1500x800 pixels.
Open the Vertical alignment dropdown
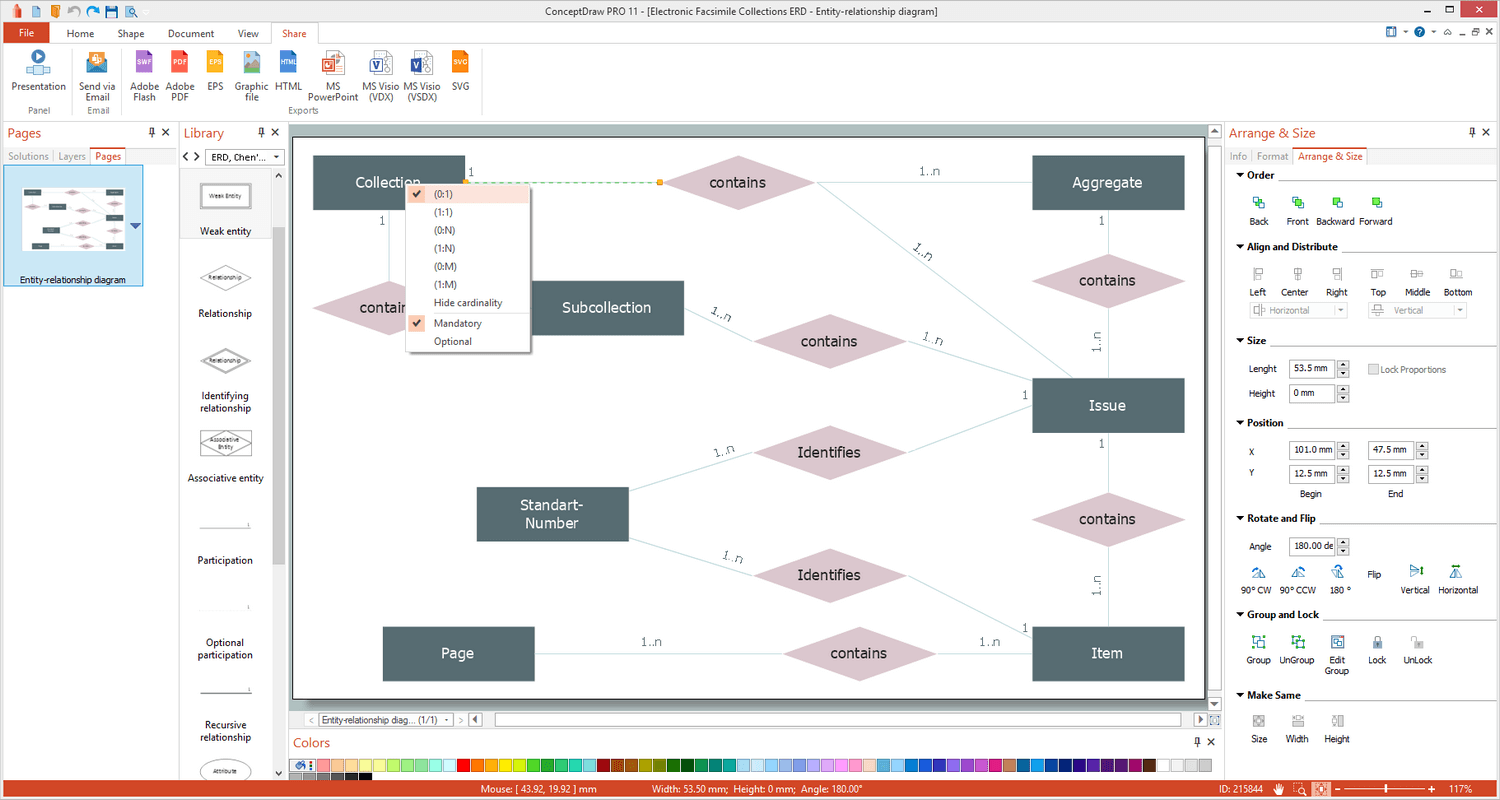[1459, 310]
